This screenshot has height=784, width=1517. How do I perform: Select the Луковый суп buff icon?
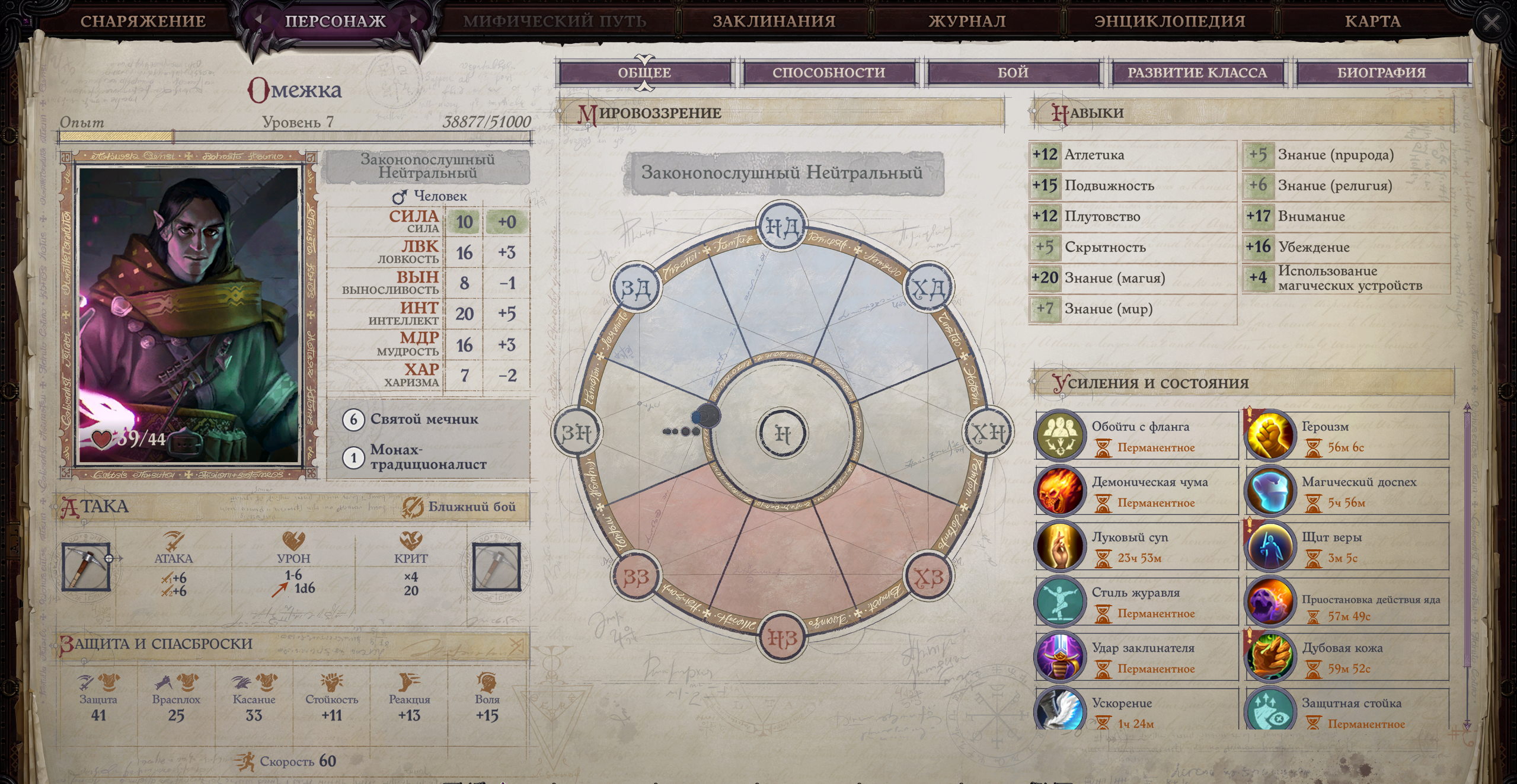(x=1060, y=546)
